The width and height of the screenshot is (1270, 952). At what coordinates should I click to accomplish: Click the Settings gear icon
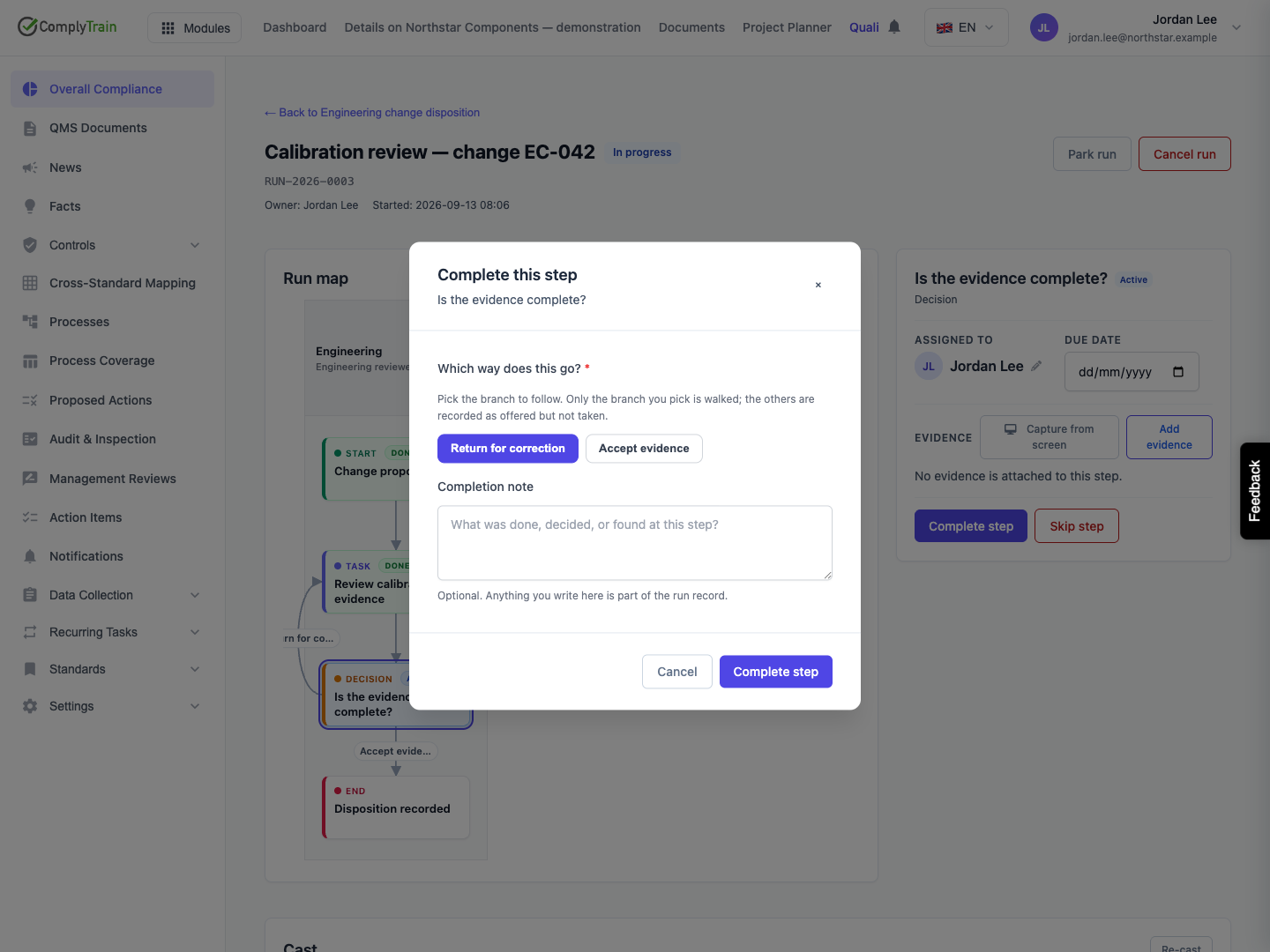(30, 706)
